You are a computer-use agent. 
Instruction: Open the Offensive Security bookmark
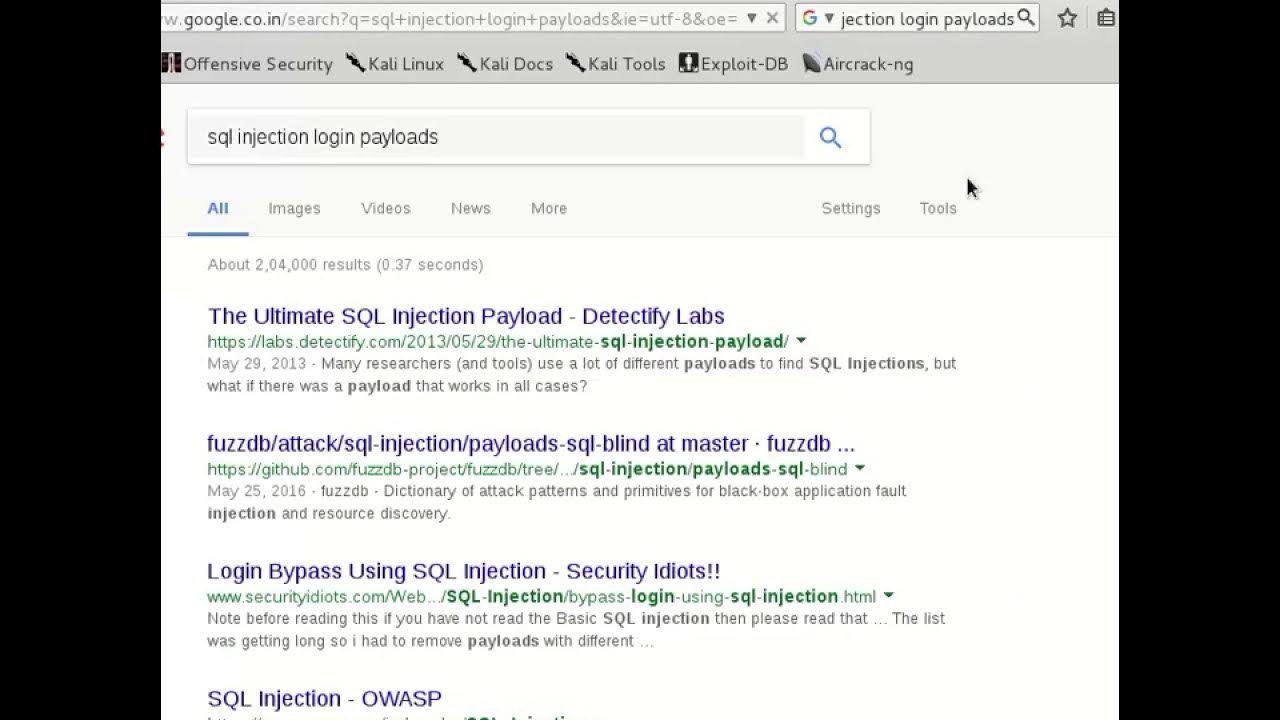coord(247,64)
